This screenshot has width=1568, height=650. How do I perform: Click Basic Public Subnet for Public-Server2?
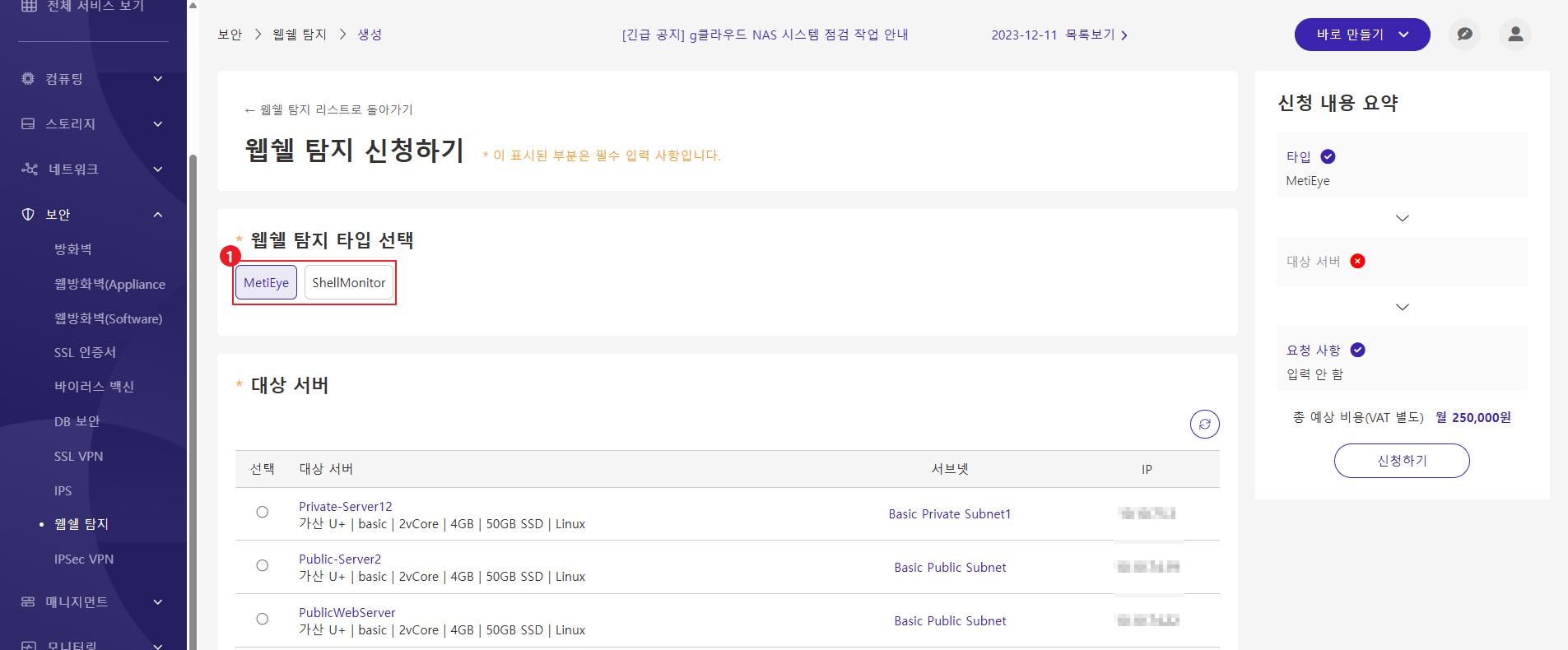(950, 567)
